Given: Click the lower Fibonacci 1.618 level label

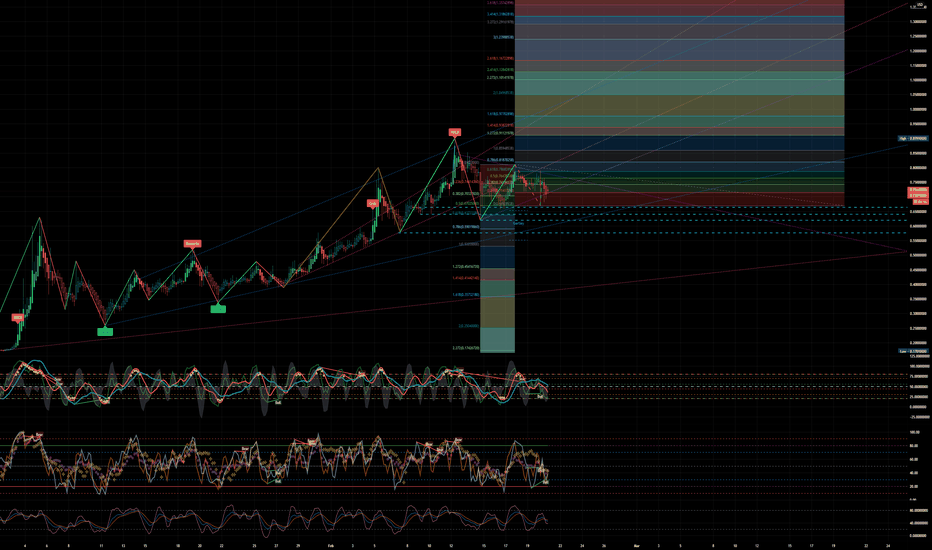Looking at the screenshot, I should click(x=465, y=294).
